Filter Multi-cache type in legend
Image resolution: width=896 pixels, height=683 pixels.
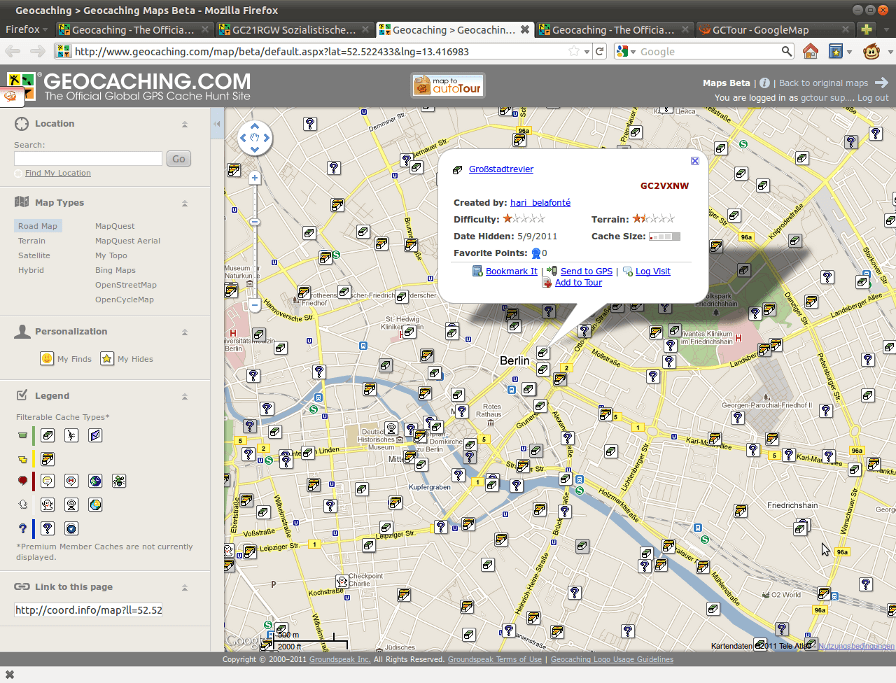(x=48, y=459)
